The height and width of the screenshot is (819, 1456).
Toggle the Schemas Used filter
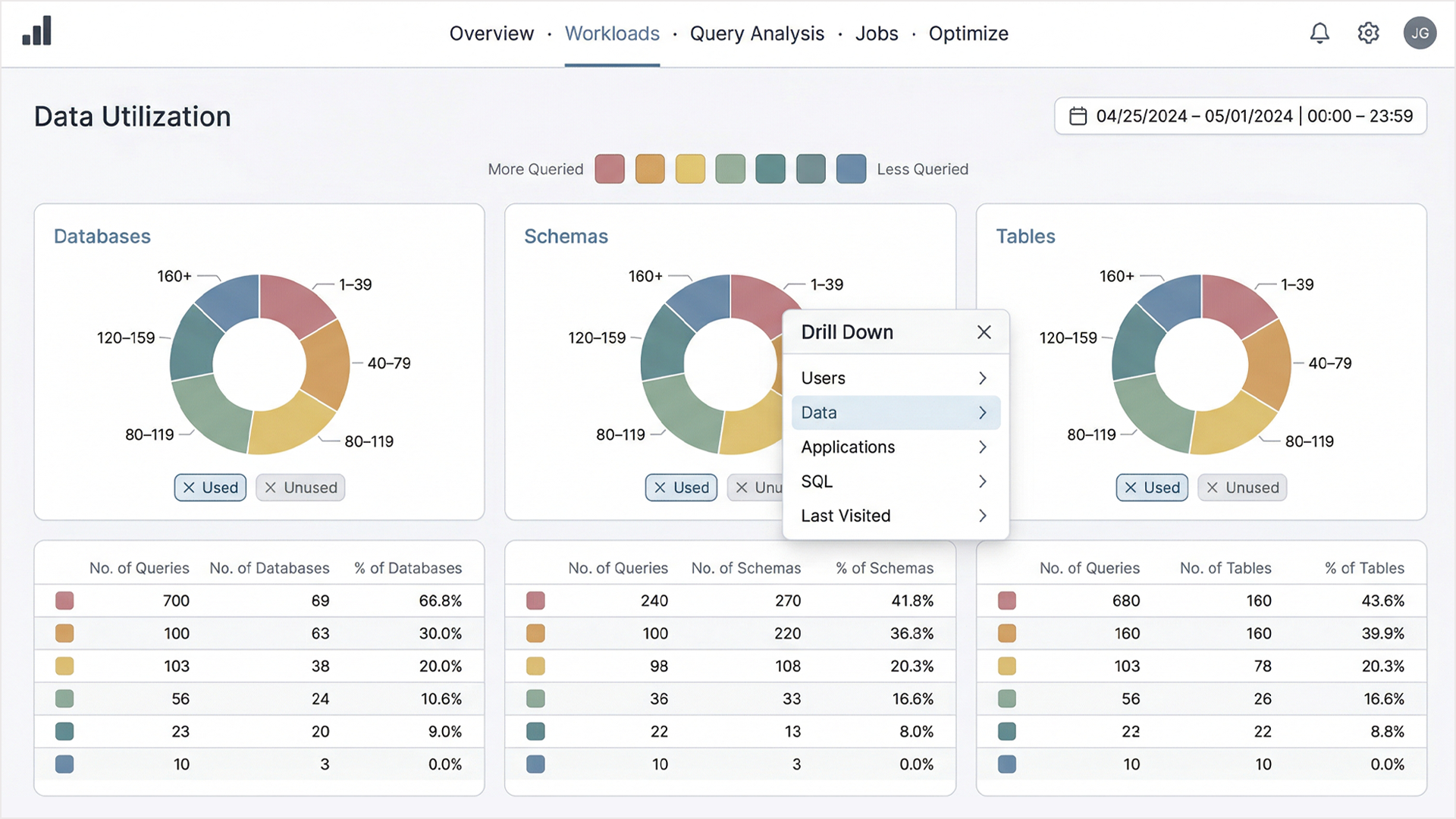[690, 488]
